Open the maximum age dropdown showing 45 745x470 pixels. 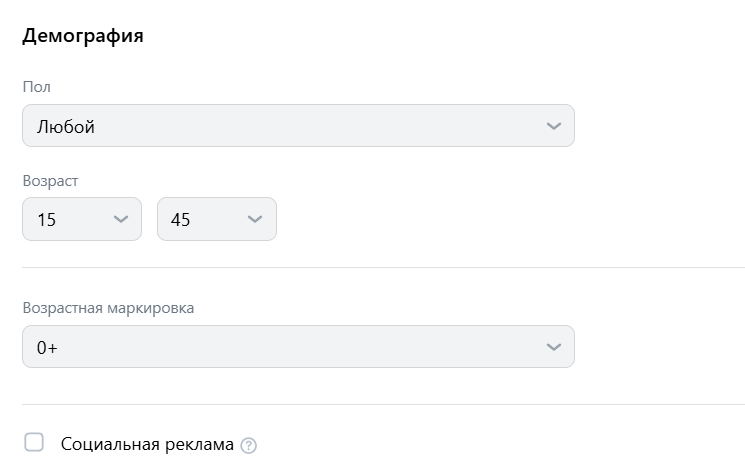click(216, 219)
